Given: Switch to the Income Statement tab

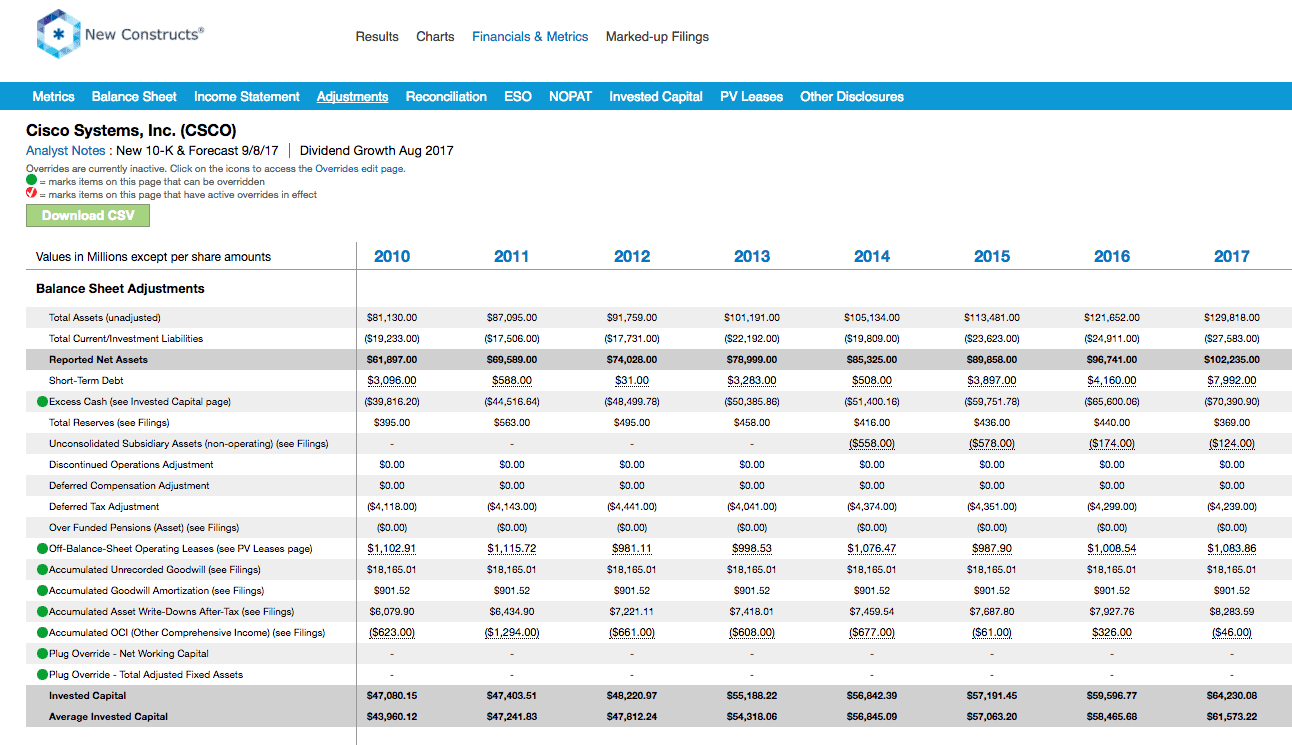Looking at the screenshot, I should pyautogui.click(x=247, y=97).
